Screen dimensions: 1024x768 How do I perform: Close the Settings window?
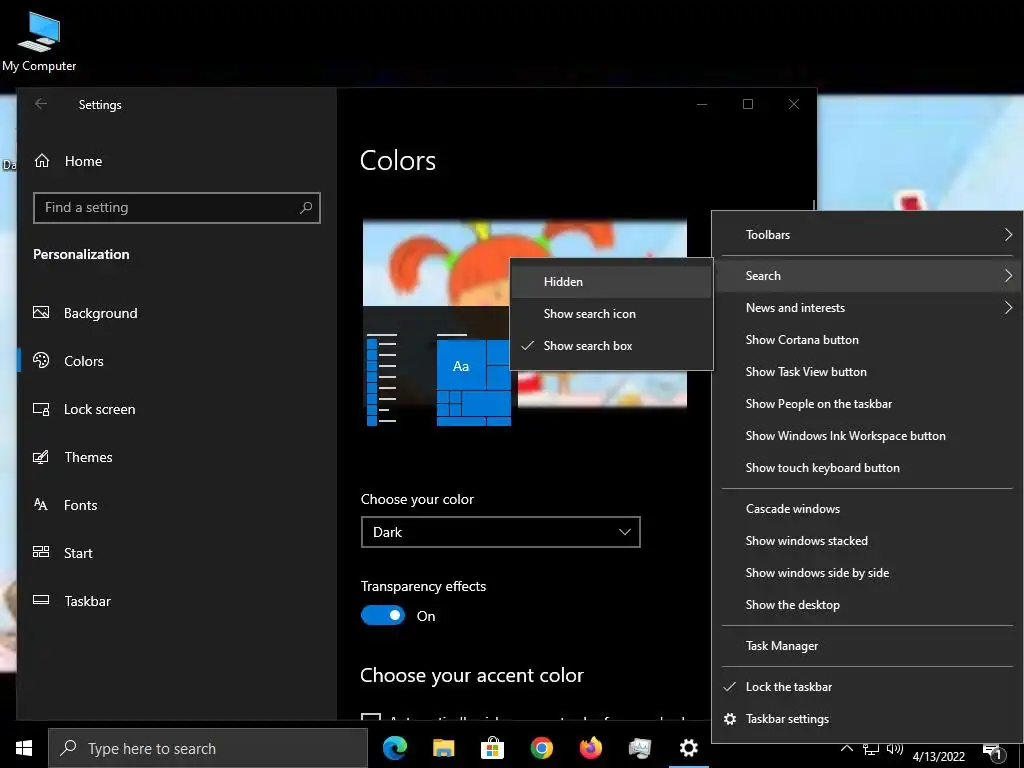pyautogui.click(x=793, y=104)
